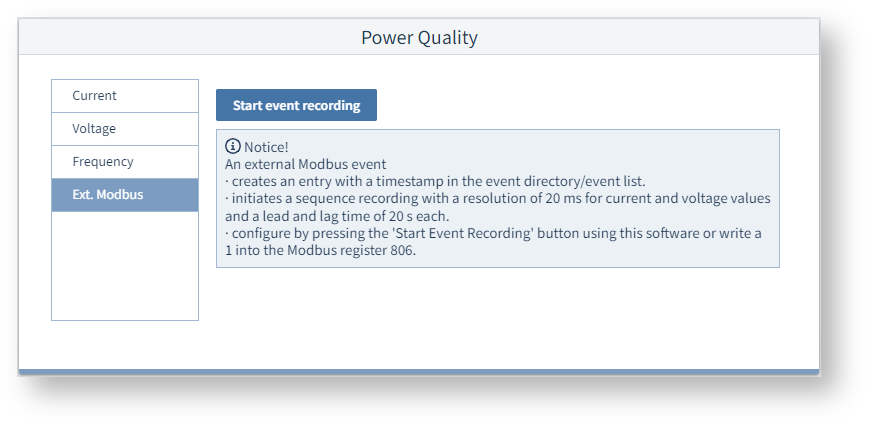Click the 'Notice!' heading text

266,147
